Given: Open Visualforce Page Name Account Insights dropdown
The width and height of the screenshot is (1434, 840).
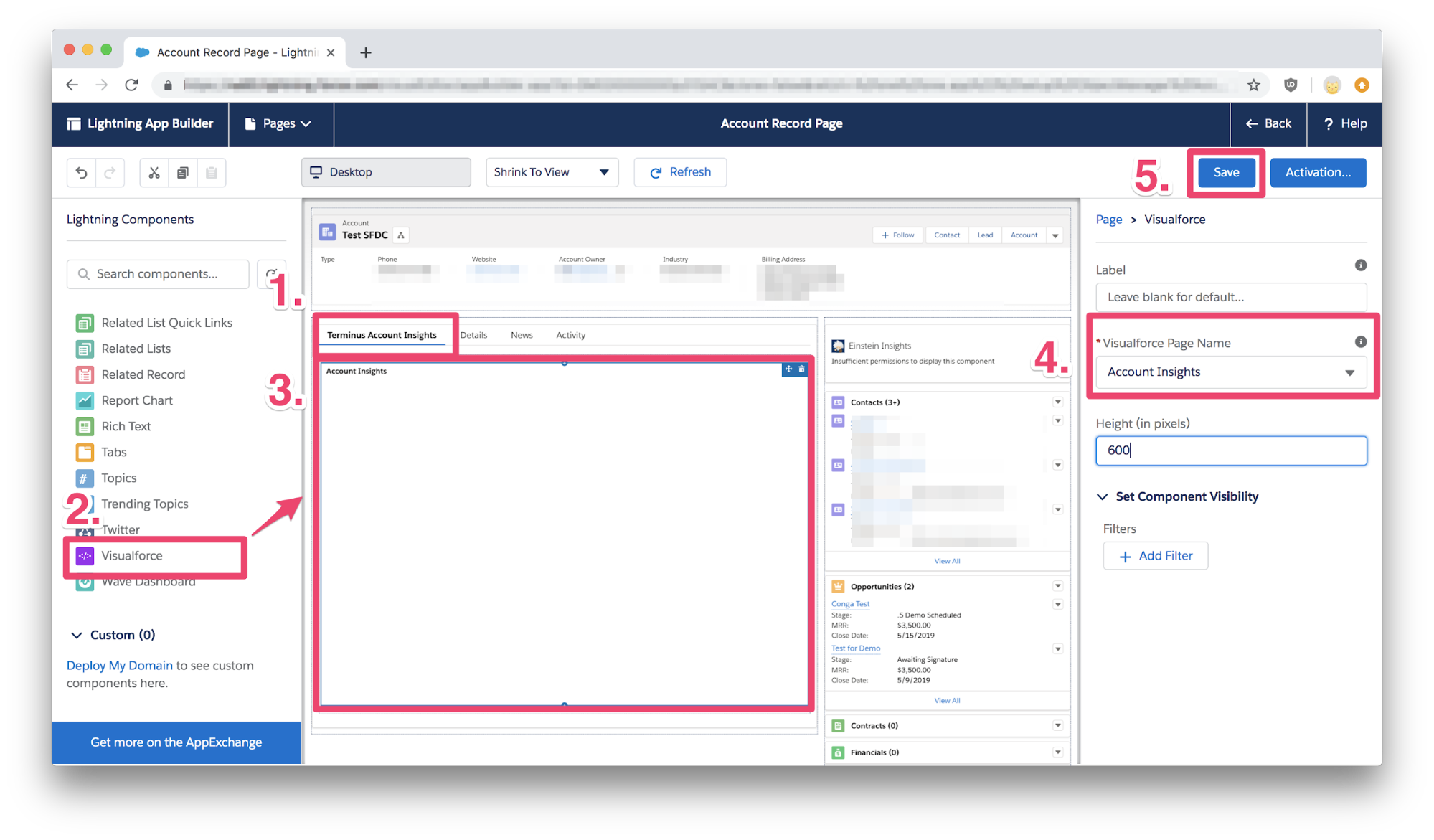Looking at the screenshot, I should [x=1231, y=372].
